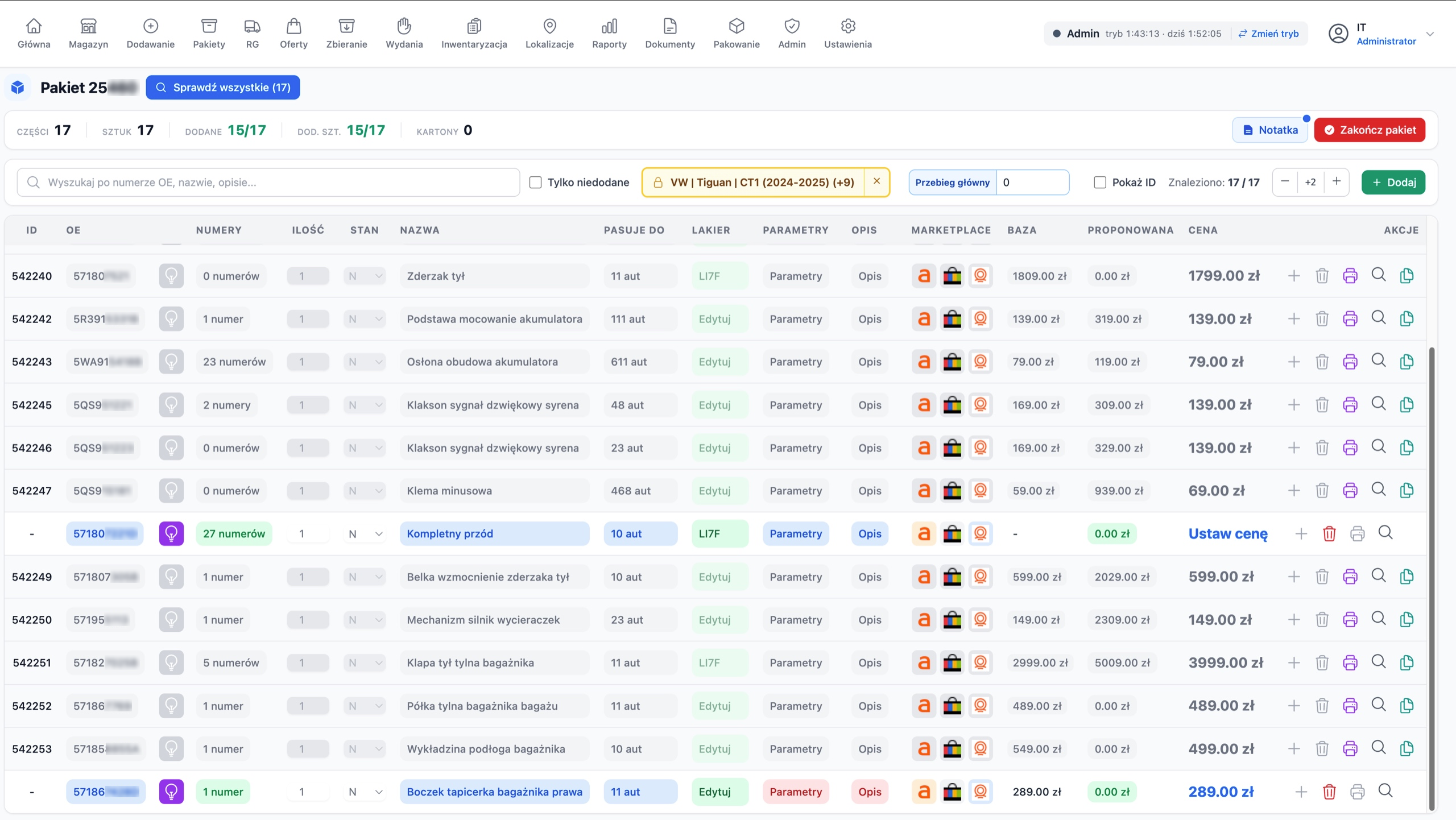Click purple lightbulb in Kompletny przód row

[x=171, y=533]
